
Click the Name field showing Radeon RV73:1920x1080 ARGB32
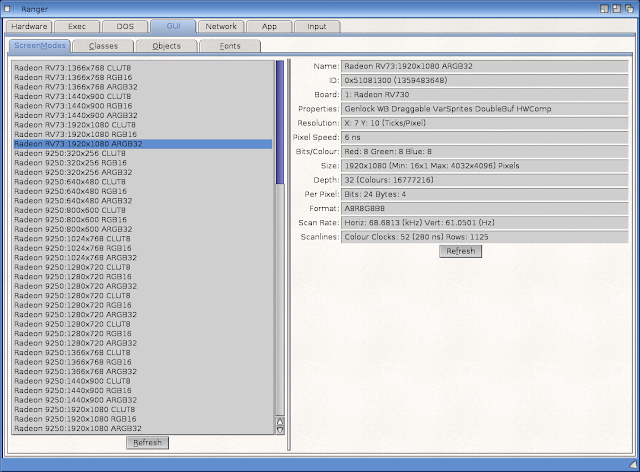(484, 66)
